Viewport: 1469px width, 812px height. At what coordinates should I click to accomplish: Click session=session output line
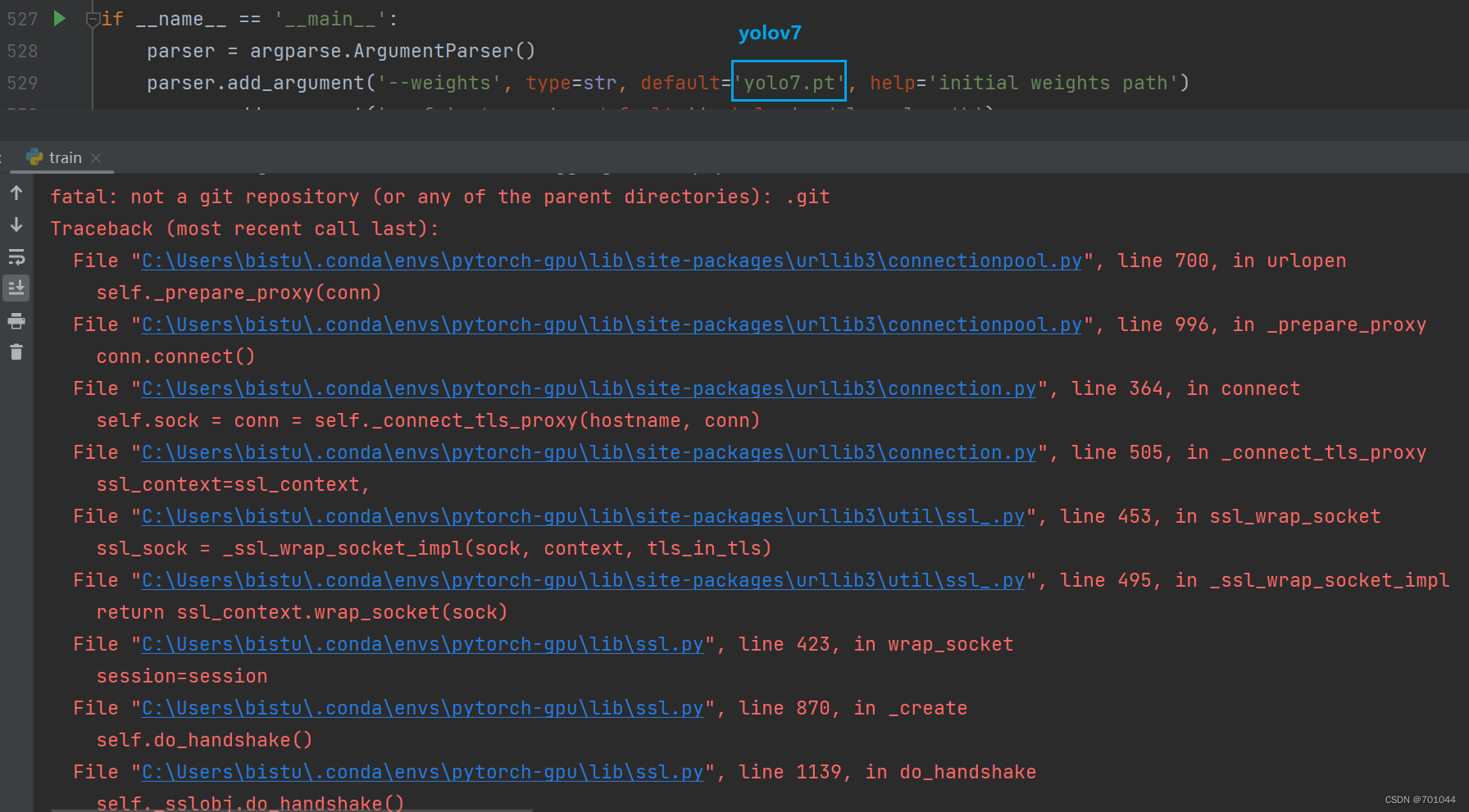click(x=182, y=676)
